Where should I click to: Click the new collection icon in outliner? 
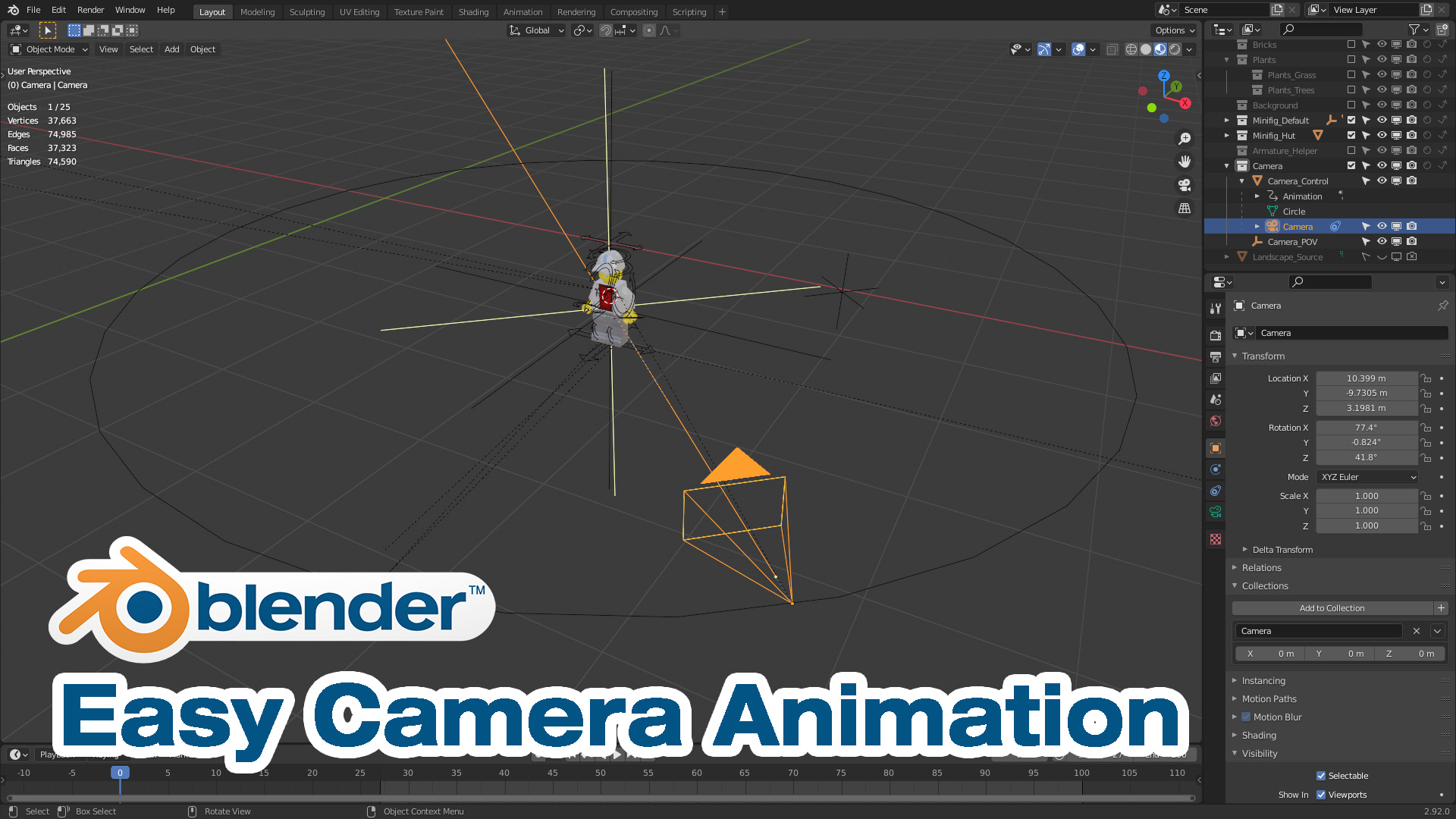(x=1442, y=30)
